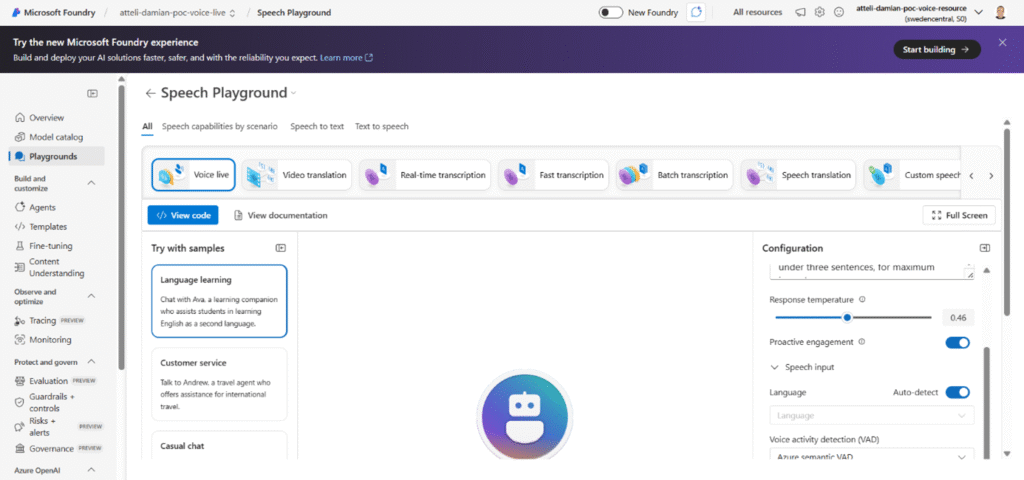Open the Voice activity detection dropdown

871,457
